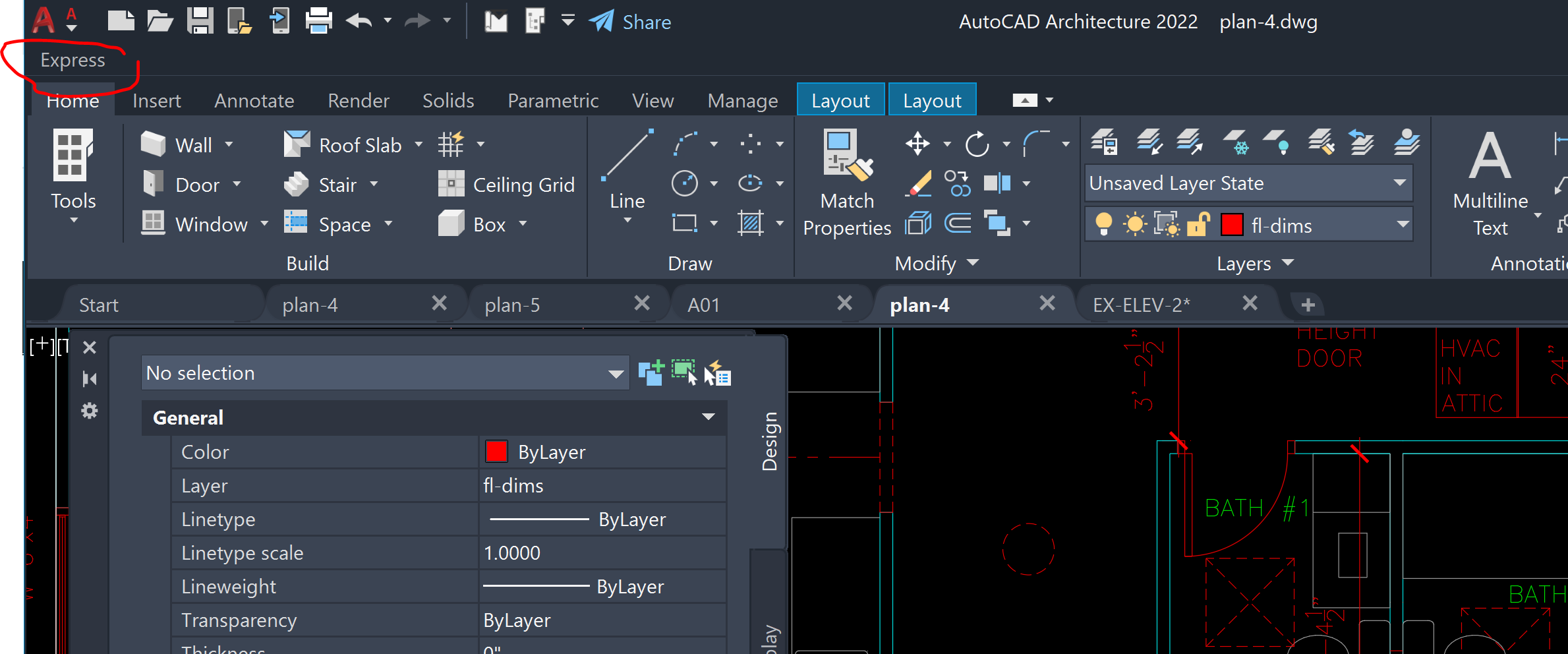
Task: Open the No selection dropdown in Properties
Action: pos(615,372)
